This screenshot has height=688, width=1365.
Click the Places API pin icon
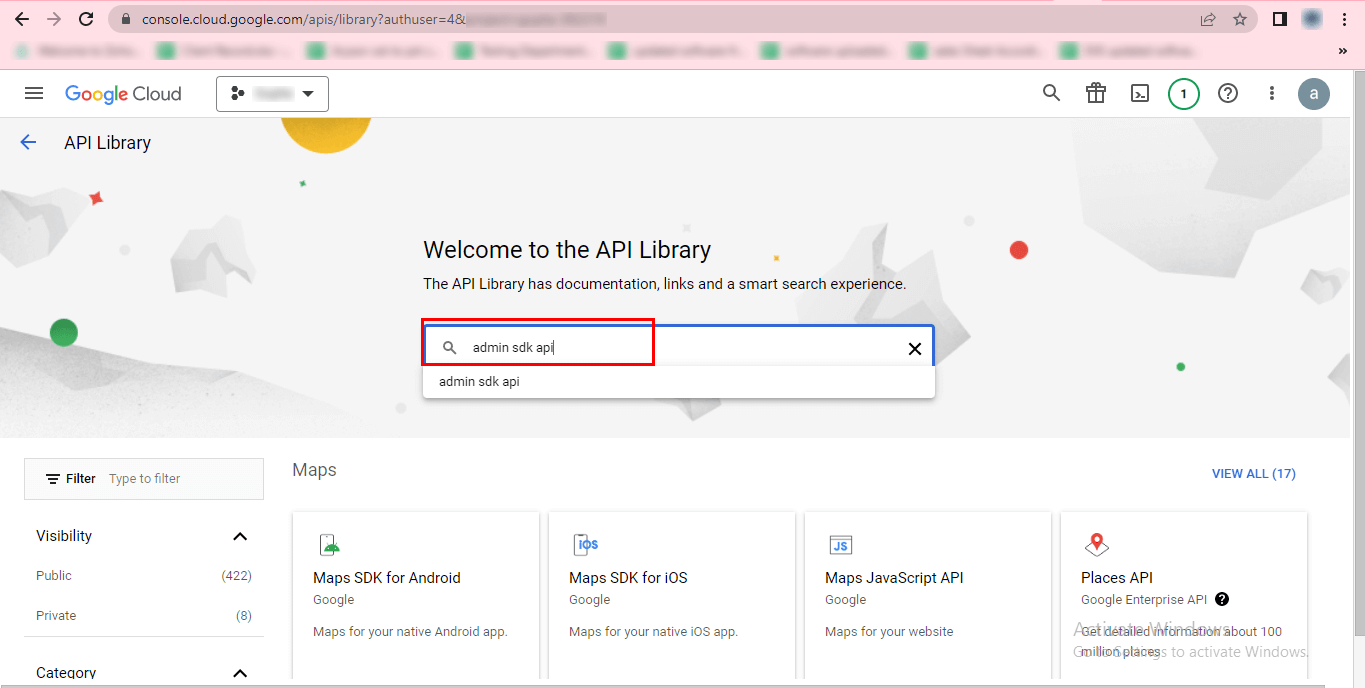click(x=1097, y=545)
